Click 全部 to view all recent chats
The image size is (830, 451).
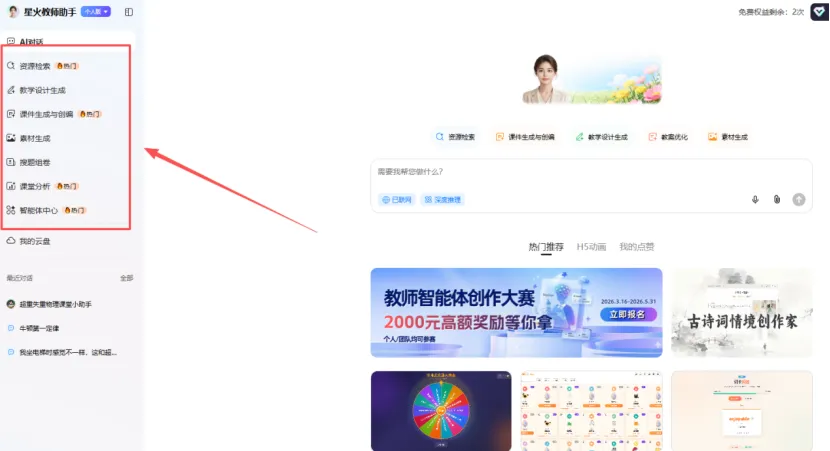click(127, 278)
